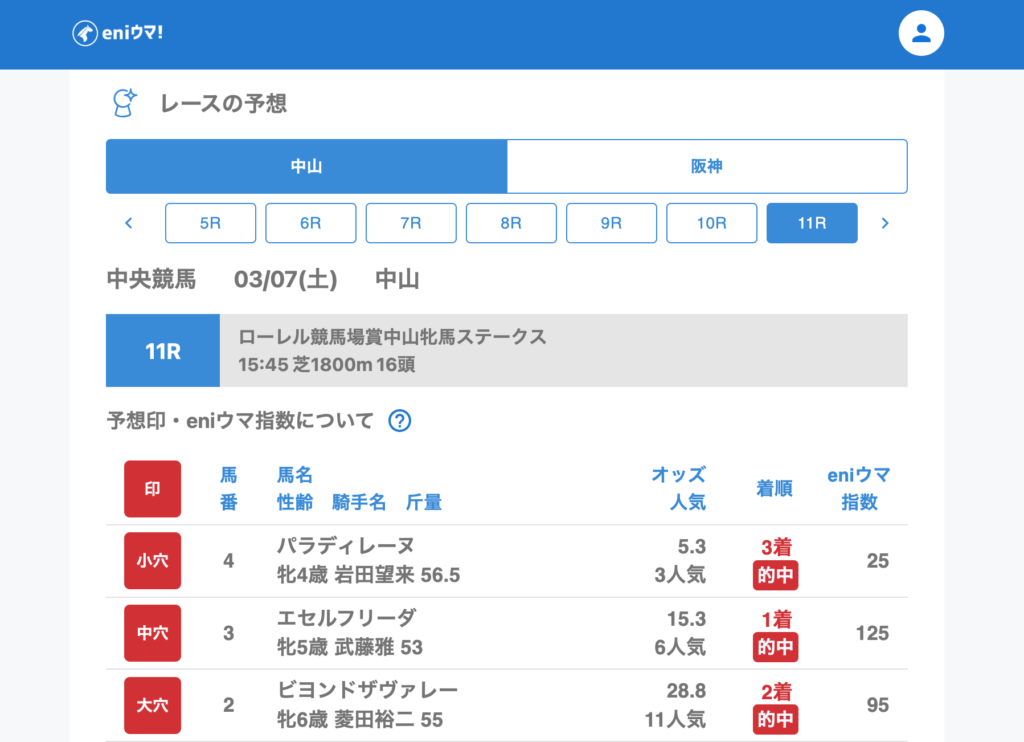The width and height of the screenshot is (1024, 742).
Task: Click the red 大穴 mark badge
Action: pos(152,705)
